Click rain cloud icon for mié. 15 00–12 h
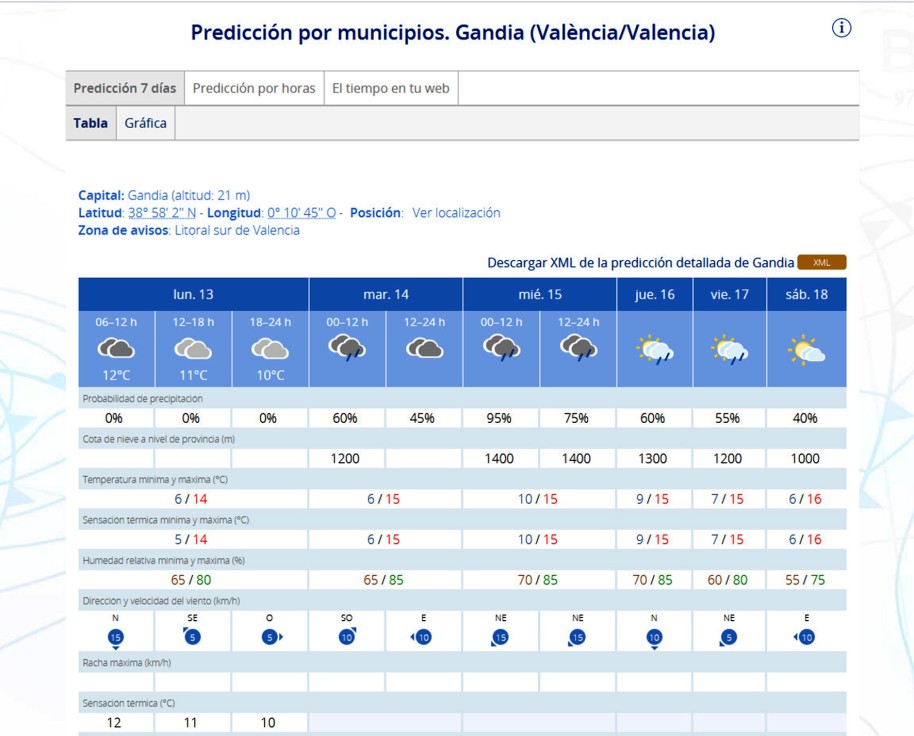Image resolution: width=914 pixels, height=736 pixels. 501,348
